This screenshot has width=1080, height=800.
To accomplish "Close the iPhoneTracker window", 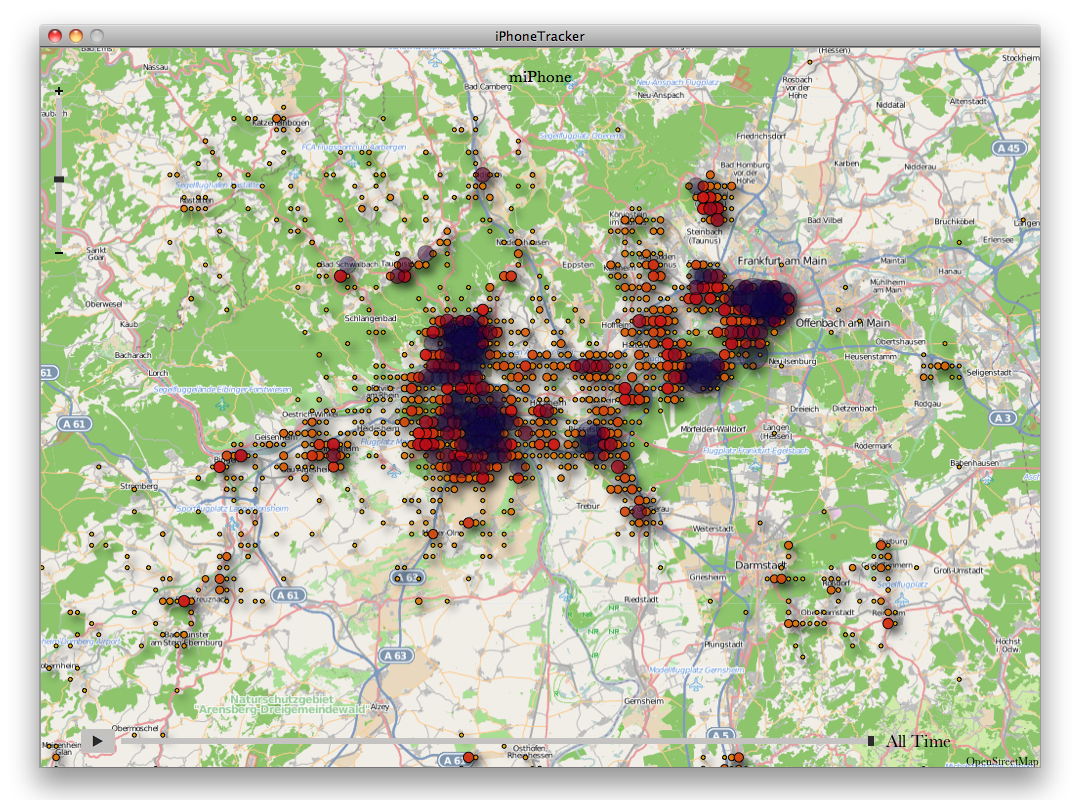I will pyautogui.click(x=55, y=36).
